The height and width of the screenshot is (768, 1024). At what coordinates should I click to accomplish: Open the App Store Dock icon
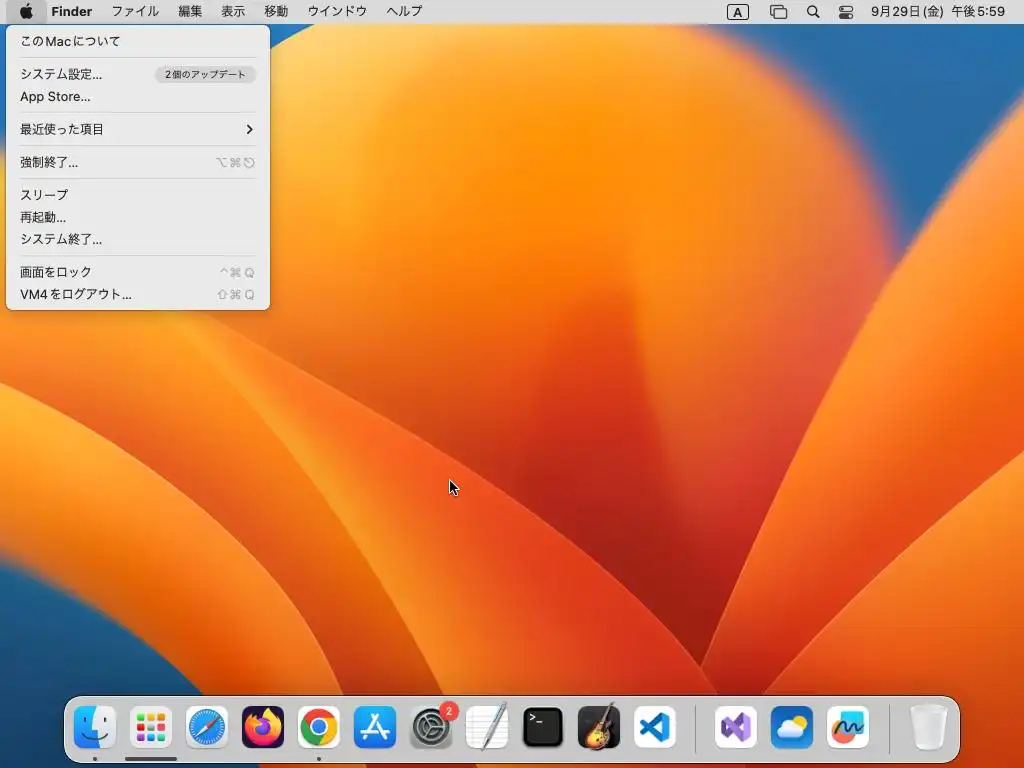[x=375, y=727]
